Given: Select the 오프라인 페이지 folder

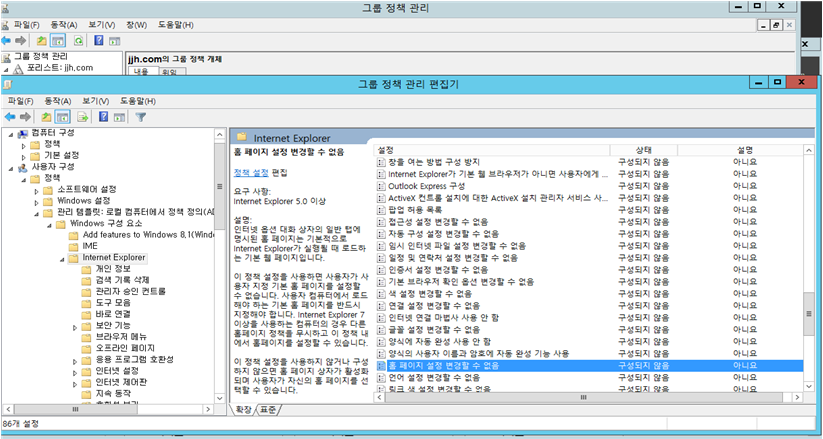Looking at the screenshot, I should (124, 348).
